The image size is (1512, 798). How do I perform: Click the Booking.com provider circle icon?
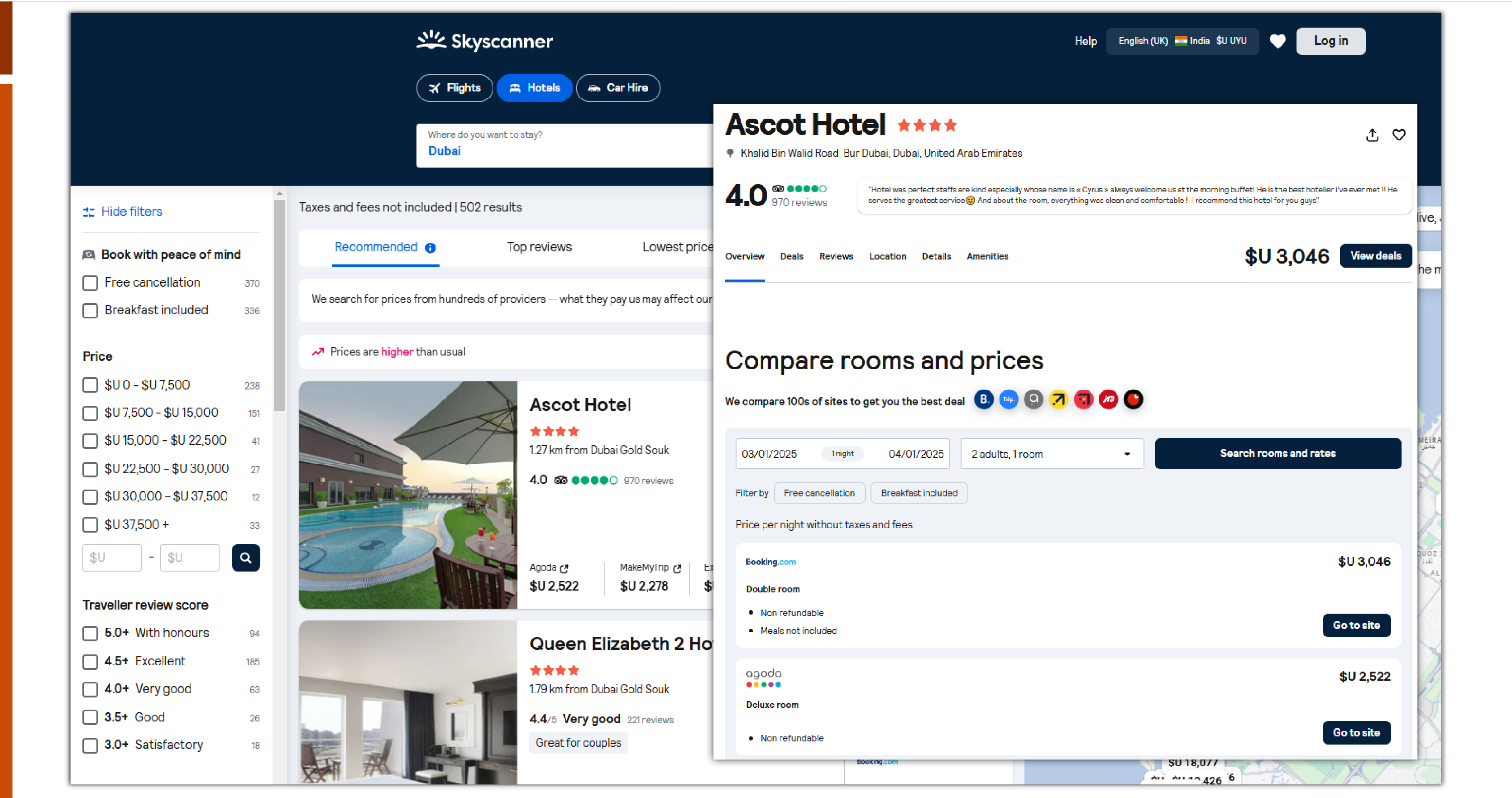(x=983, y=400)
